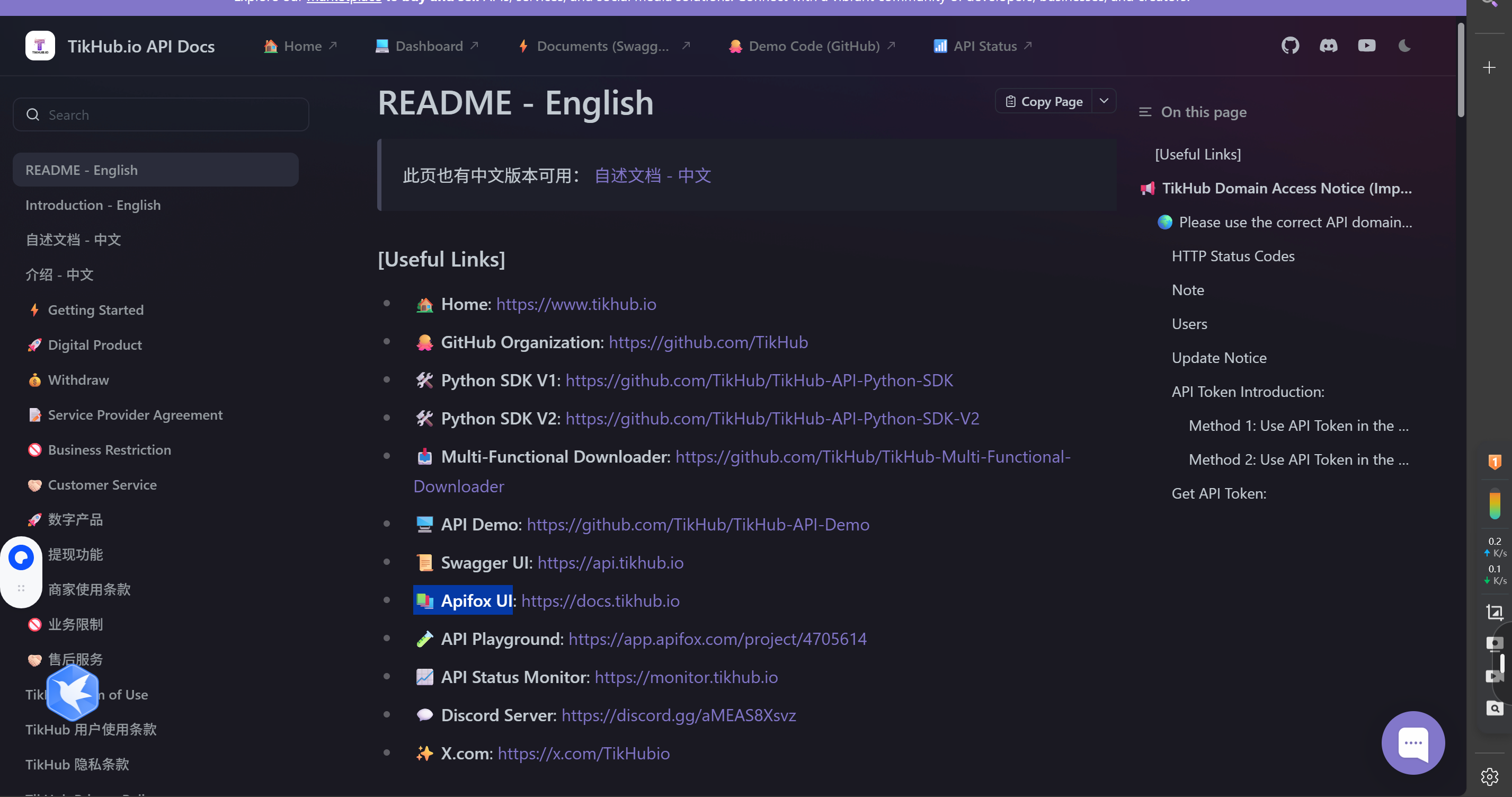Expand the Copy Page dropdown arrow

tap(1104, 101)
